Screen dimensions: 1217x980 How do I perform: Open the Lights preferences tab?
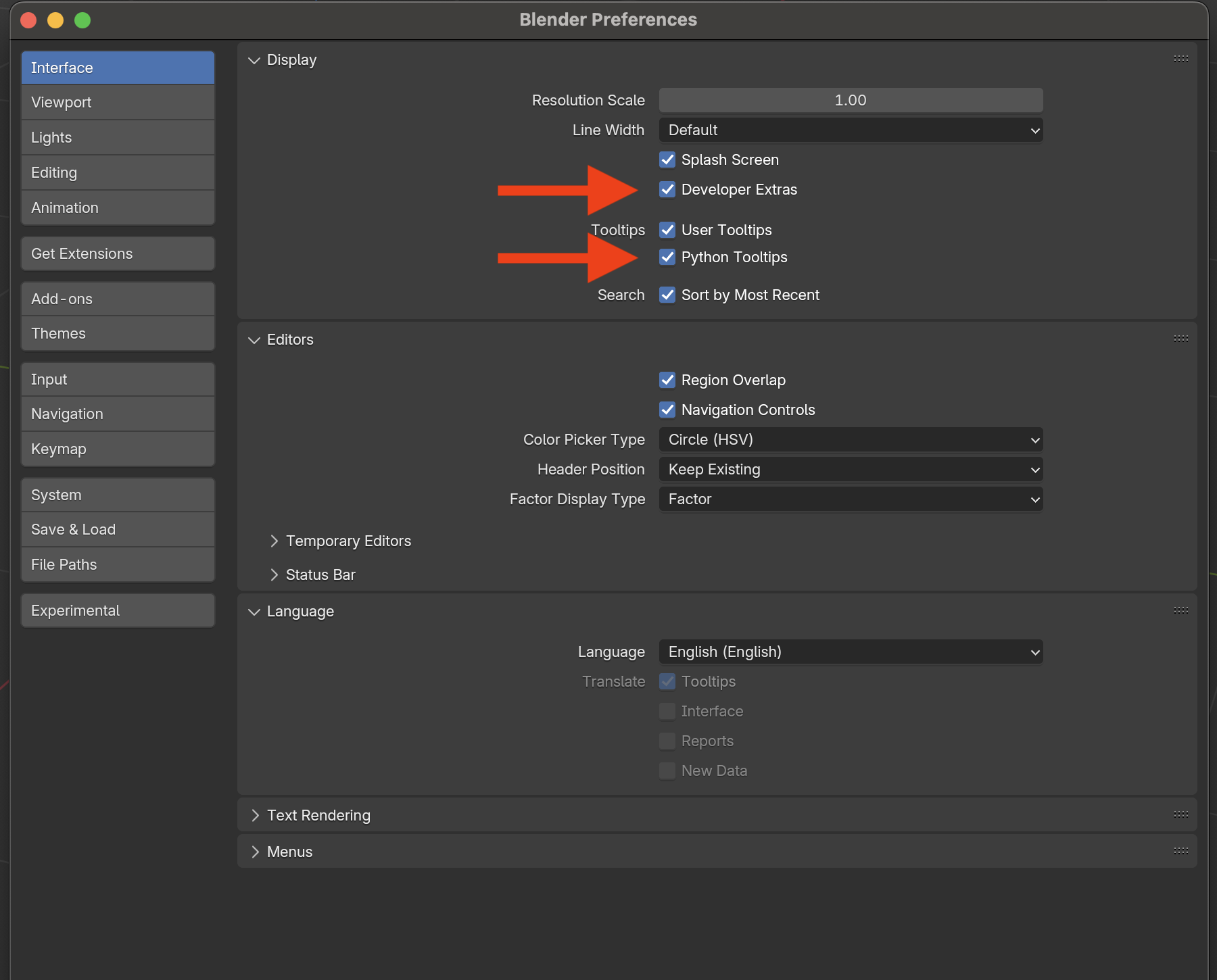coord(118,137)
